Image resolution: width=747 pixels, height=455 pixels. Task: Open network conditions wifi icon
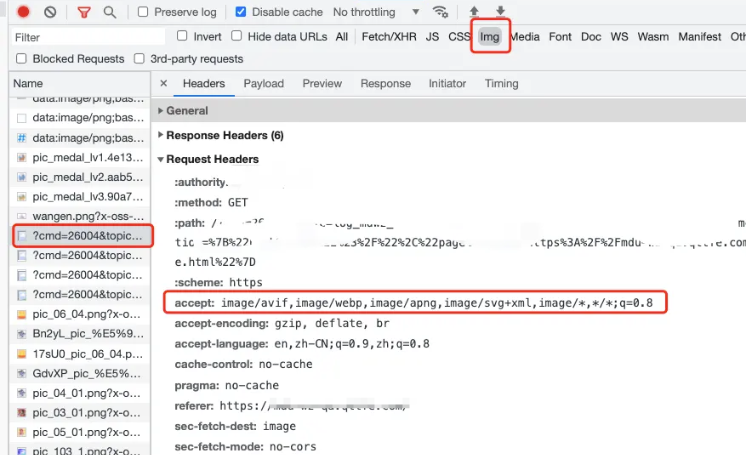[440, 12]
